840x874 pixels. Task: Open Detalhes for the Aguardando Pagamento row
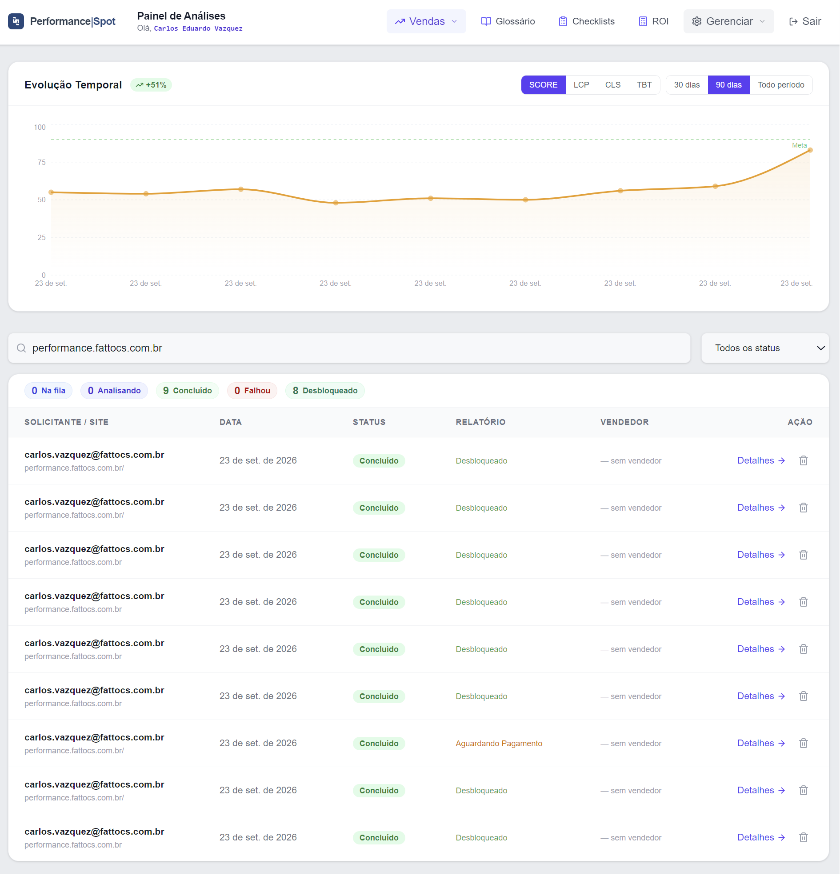761,743
